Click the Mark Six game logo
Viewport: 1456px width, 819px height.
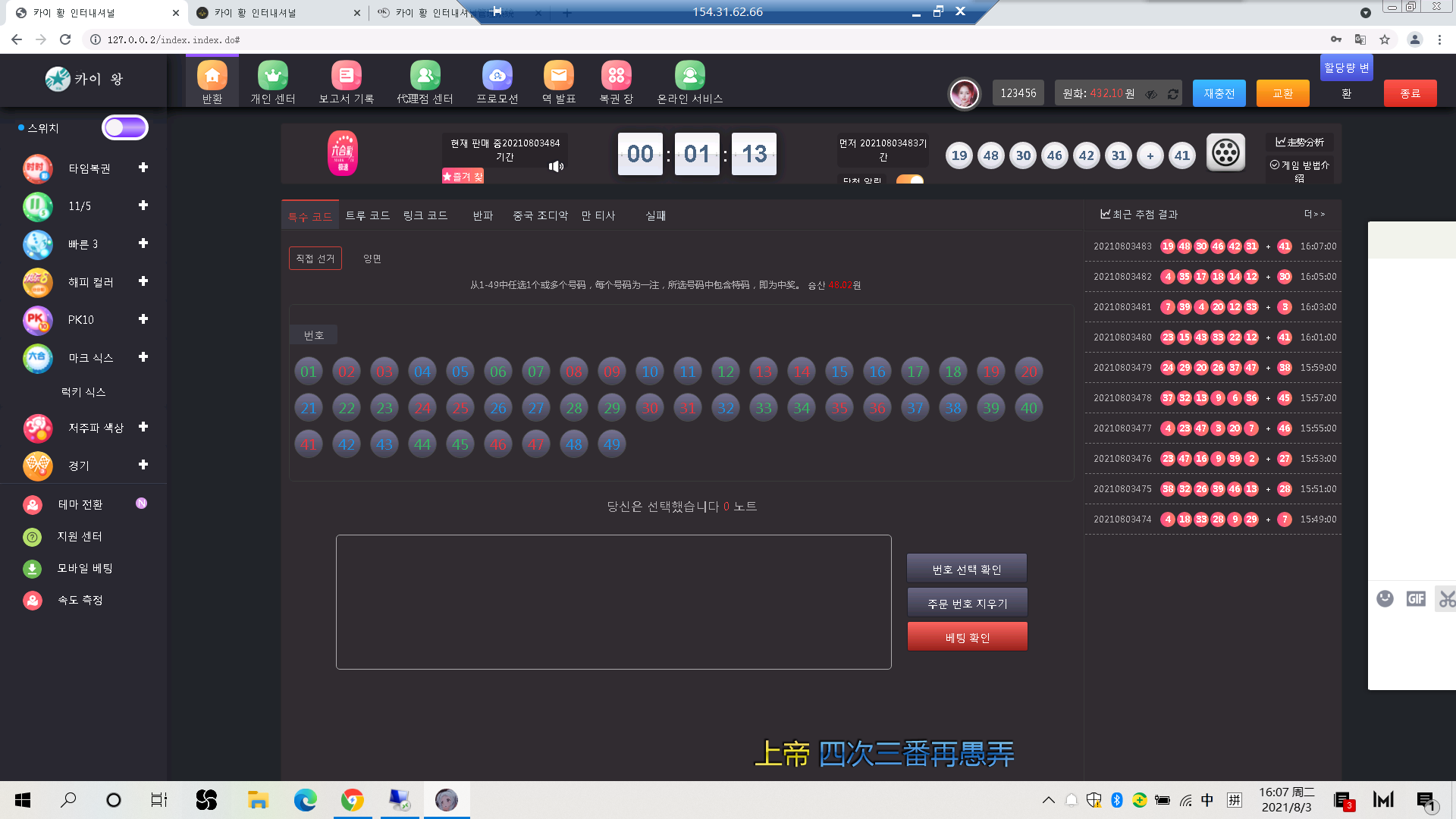click(x=343, y=153)
